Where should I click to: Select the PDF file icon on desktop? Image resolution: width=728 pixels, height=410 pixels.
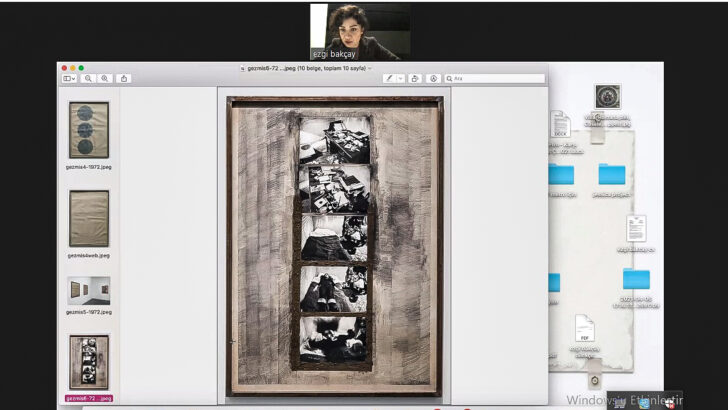(x=585, y=328)
